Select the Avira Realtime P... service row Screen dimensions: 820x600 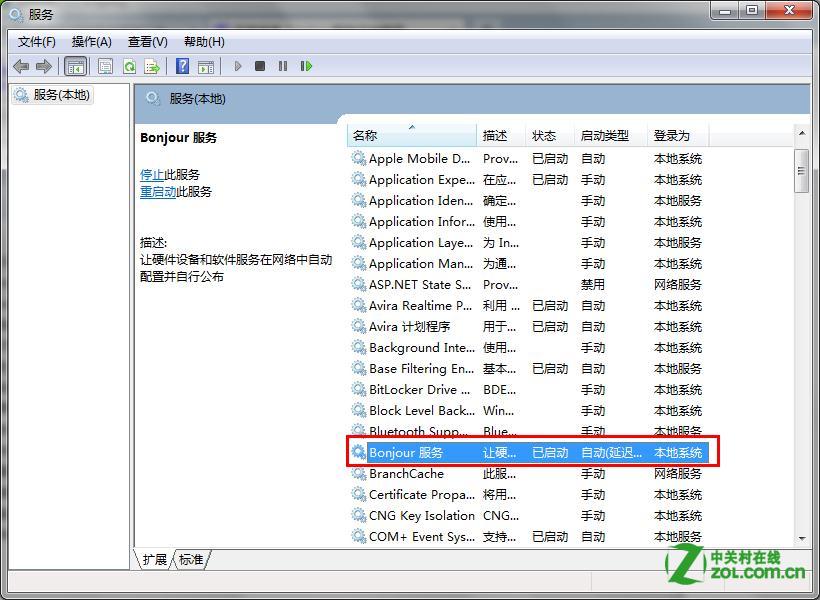pyautogui.click(x=528, y=305)
